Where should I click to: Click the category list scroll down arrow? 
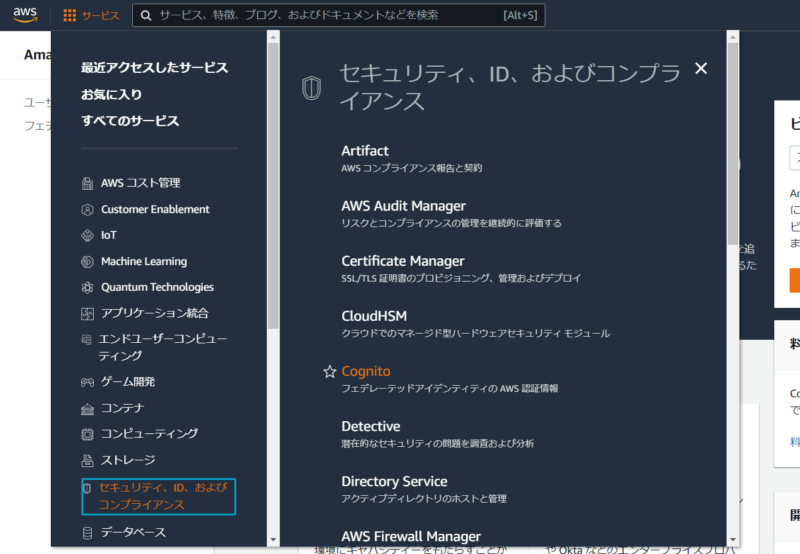274,539
